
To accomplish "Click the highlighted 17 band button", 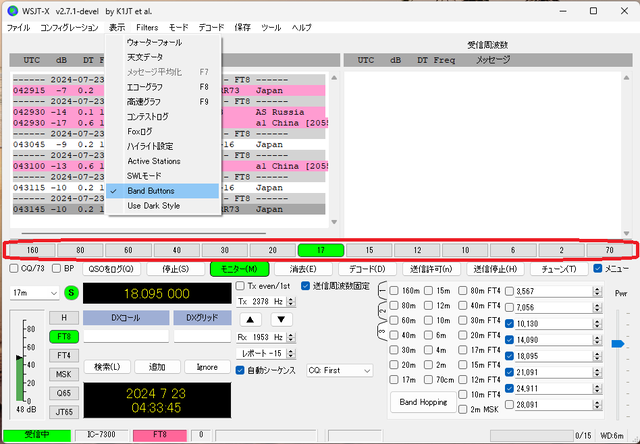I will (321, 250).
